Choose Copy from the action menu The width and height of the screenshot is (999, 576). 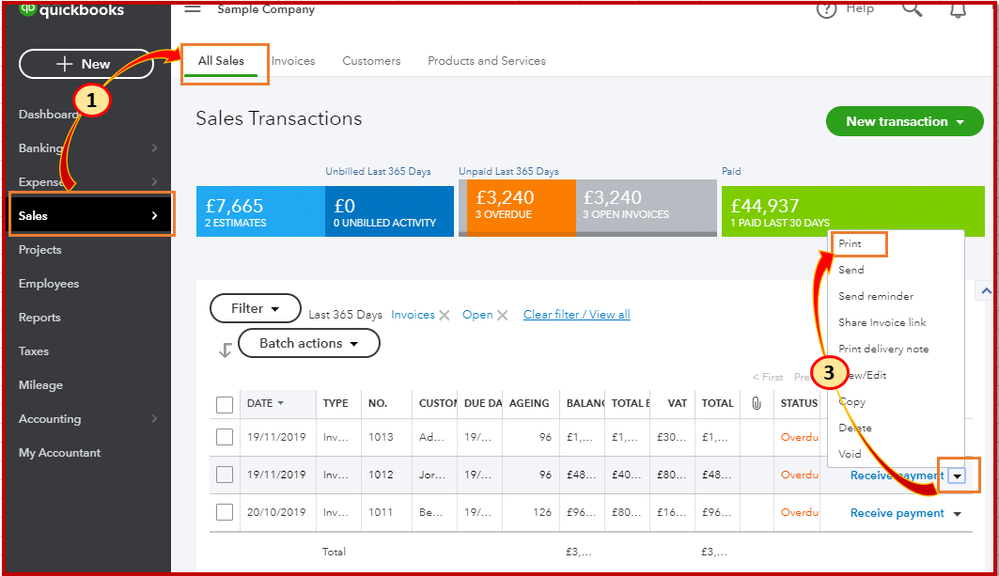852,402
